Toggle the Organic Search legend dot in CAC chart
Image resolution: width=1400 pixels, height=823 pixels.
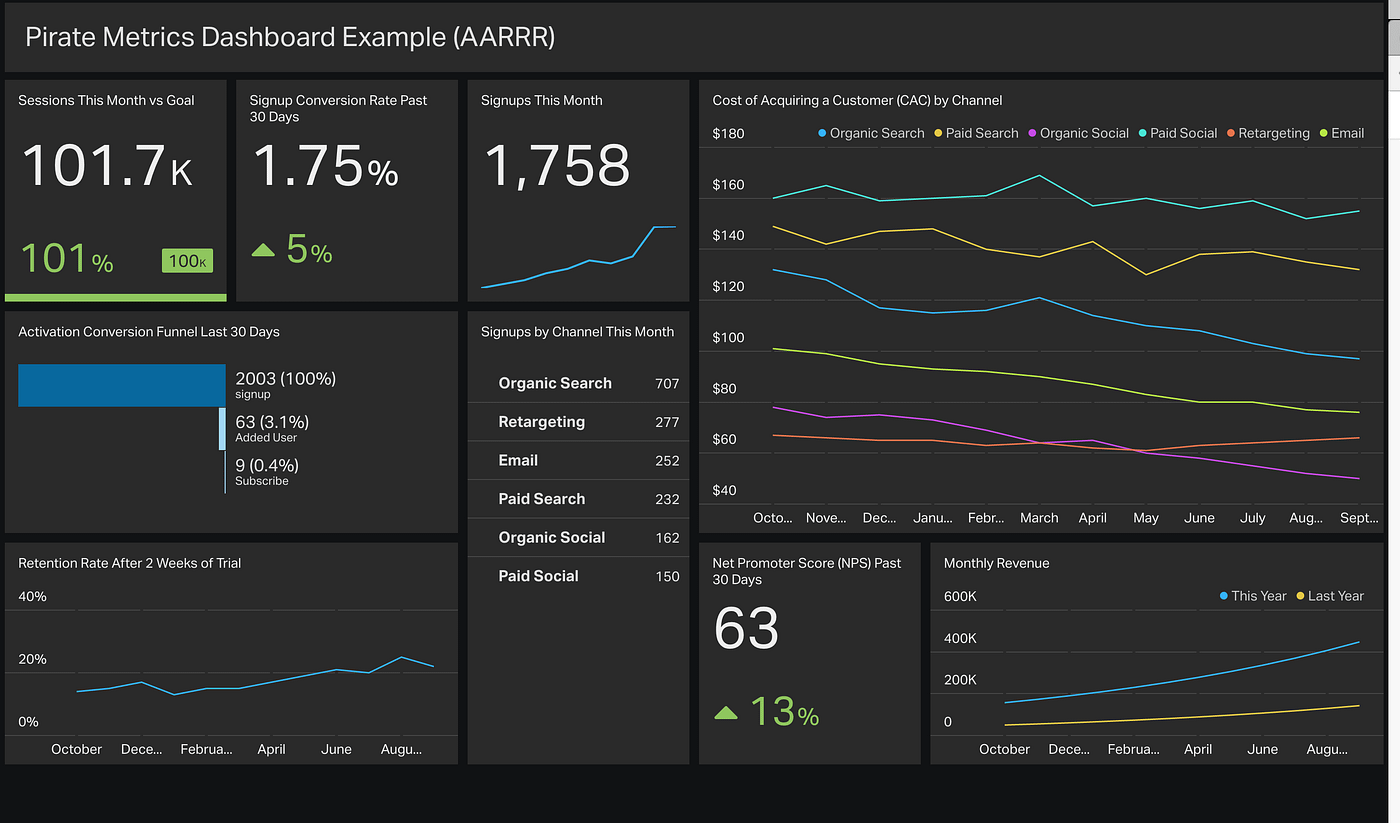coord(822,133)
